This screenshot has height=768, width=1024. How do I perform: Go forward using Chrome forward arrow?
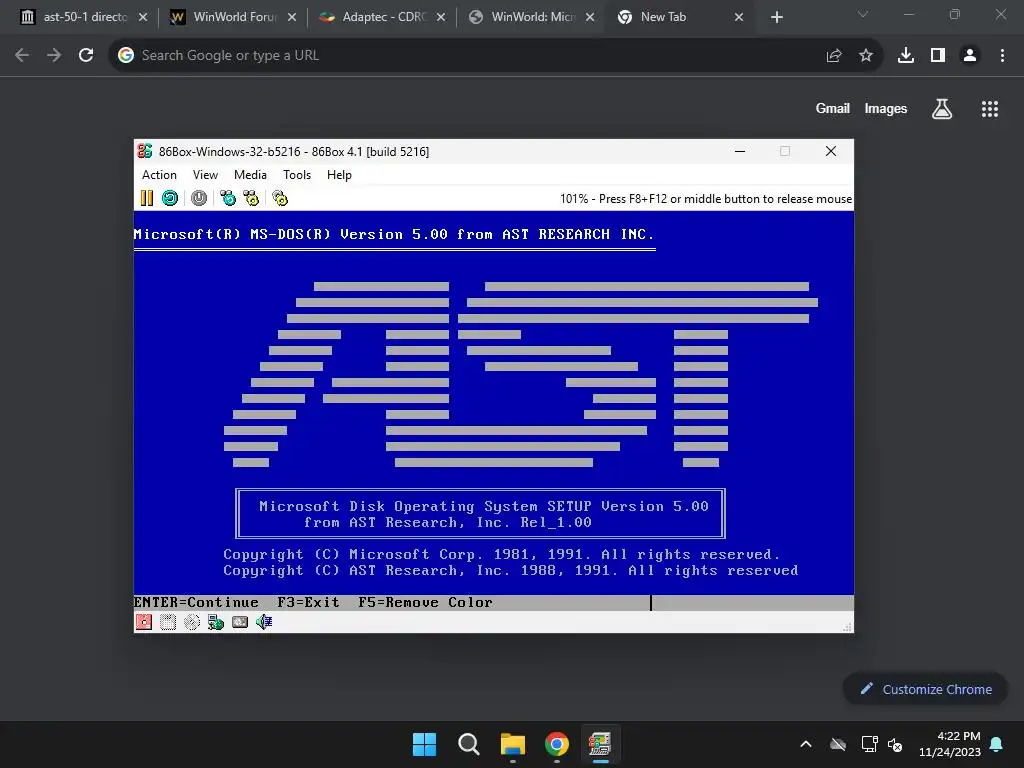[x=54, y=56]
